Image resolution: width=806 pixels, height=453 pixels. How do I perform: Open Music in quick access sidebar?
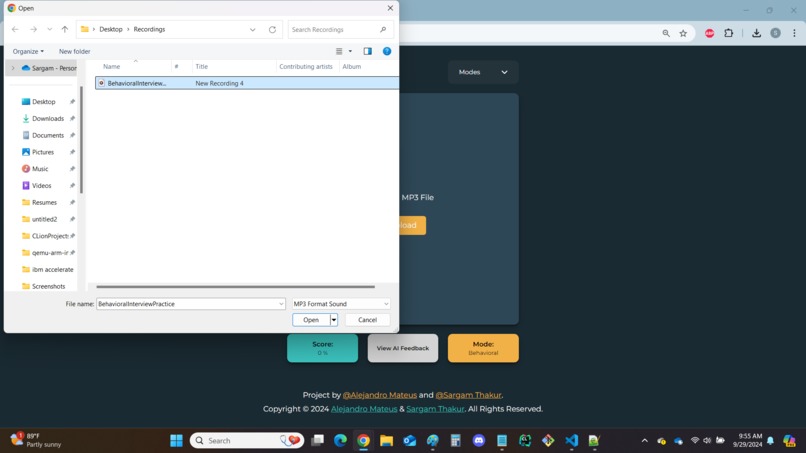40,169
